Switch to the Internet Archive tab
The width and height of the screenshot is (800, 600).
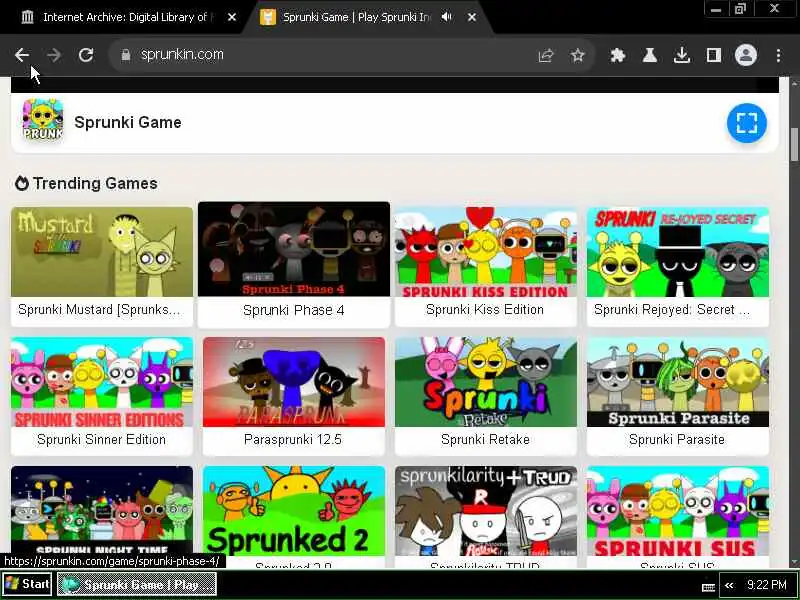click(124, 17)
